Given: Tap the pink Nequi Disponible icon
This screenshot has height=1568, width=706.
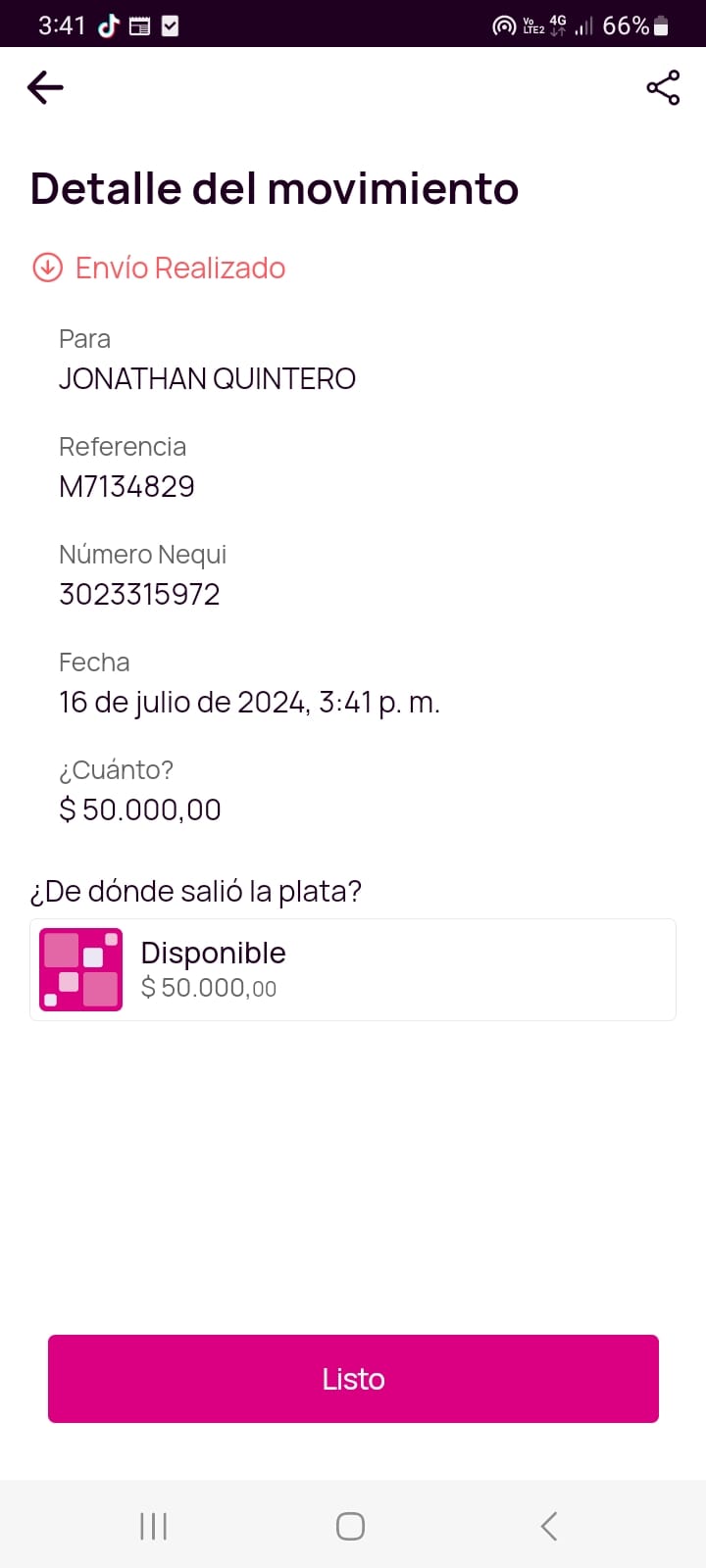Looking at the screenshot, I should [x=80, y=969].
